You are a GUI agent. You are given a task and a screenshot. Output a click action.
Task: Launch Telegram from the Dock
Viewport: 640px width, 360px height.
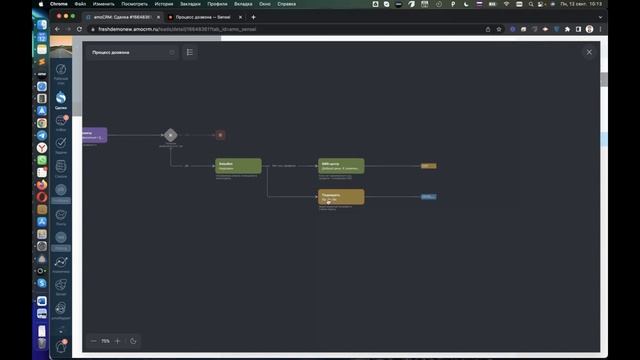point(42,136)
